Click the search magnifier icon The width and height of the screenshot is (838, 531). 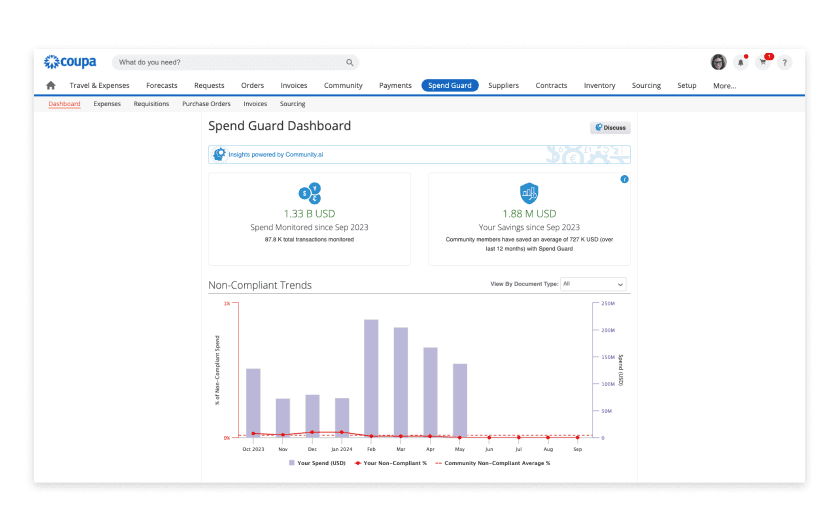click(x=349, y=62)
